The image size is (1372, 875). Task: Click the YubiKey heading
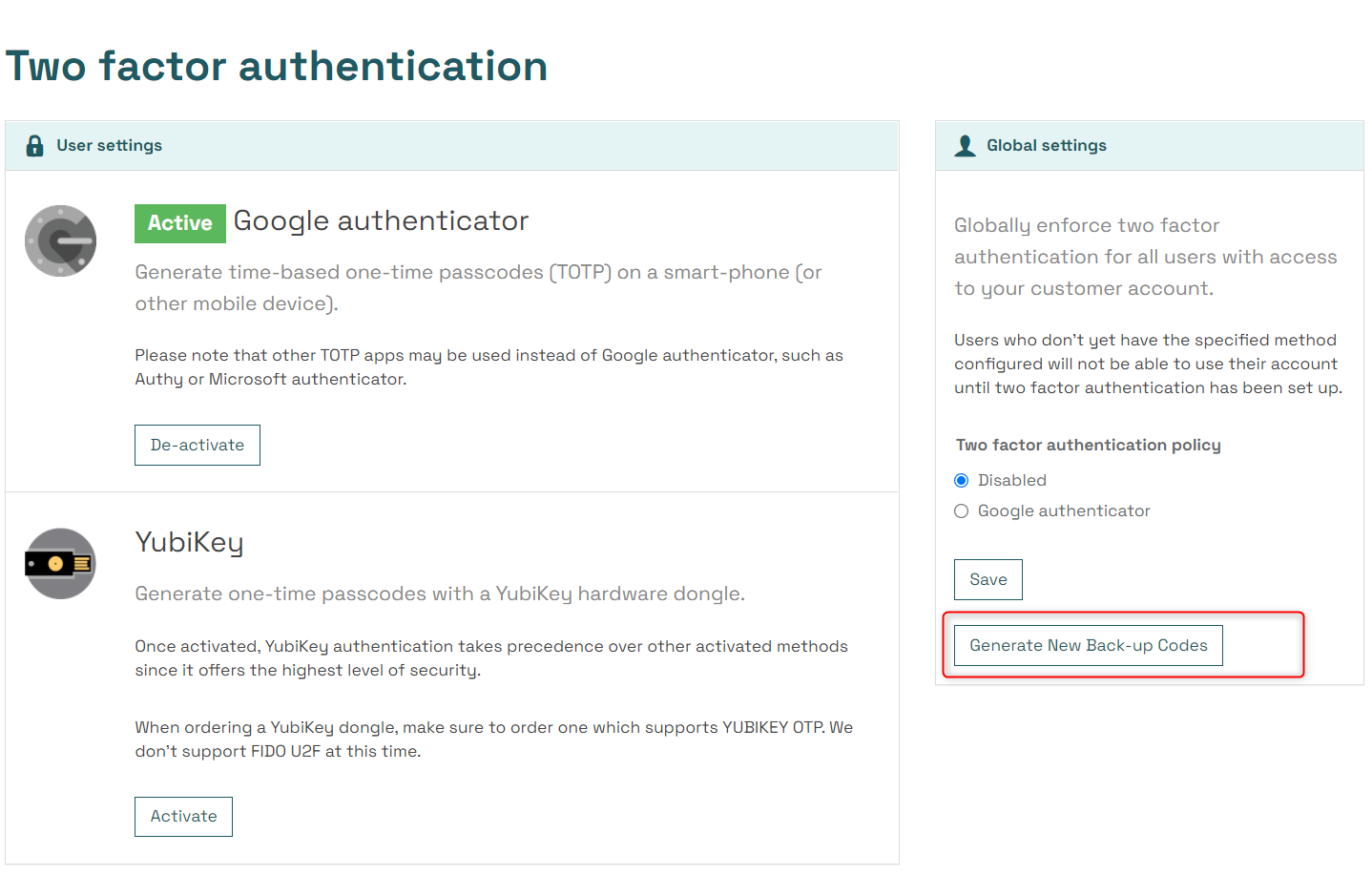tap(189, 543)
